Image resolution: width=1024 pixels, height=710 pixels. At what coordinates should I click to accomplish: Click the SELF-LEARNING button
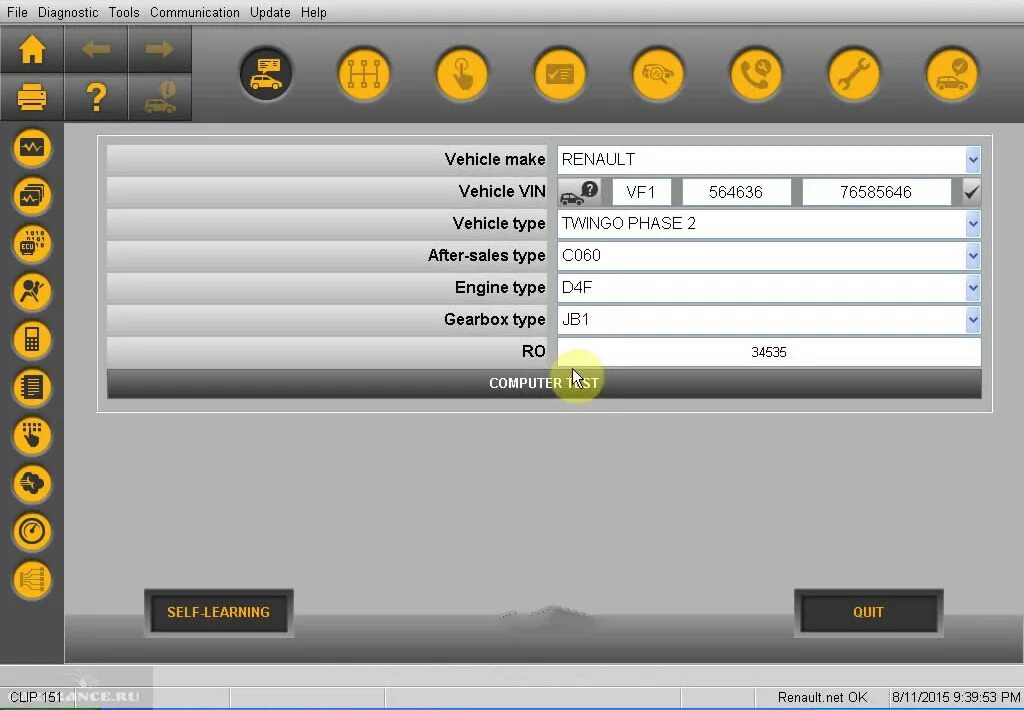218,613
